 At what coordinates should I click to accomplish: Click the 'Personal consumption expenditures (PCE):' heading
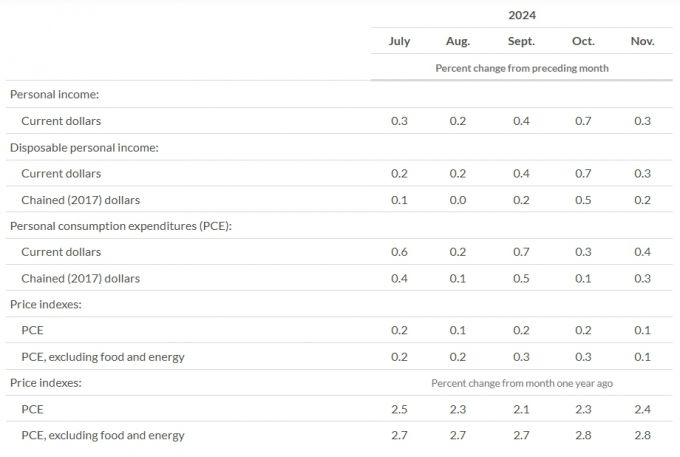coord(121,226)
